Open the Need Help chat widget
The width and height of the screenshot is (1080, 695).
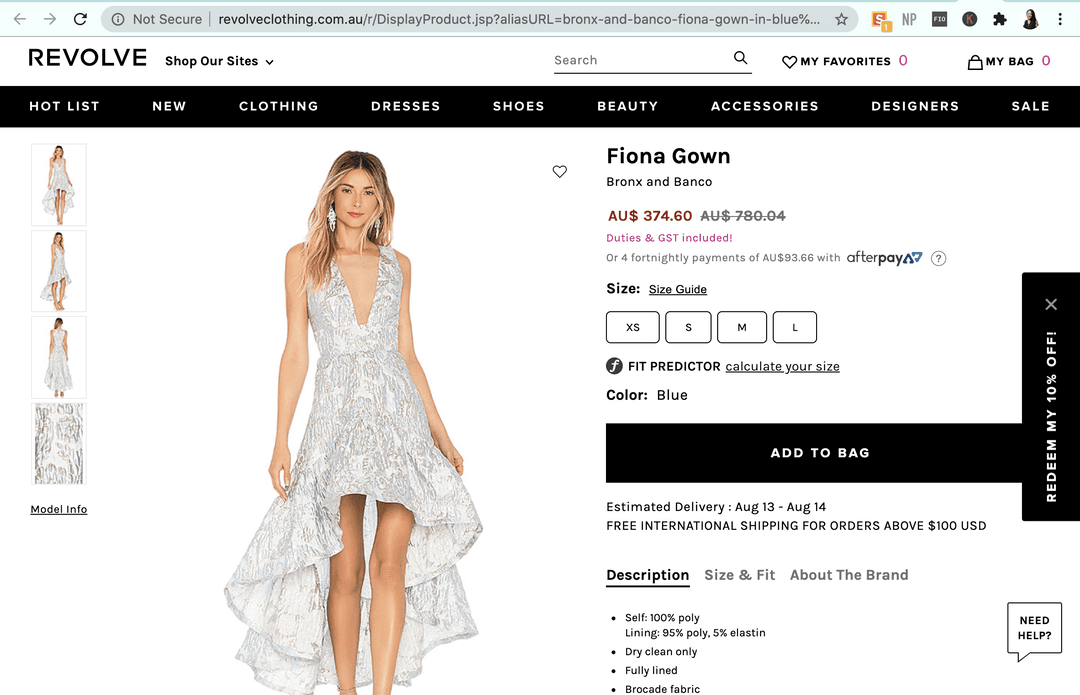(1034, 628)
